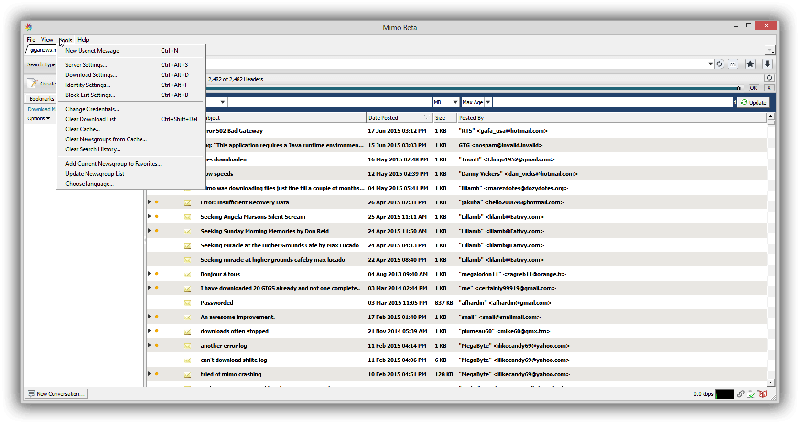Viewport: 800px width, 424px height.
Task: Click the red status icon in the bottom corner
Action: click(x=763, y=394)
